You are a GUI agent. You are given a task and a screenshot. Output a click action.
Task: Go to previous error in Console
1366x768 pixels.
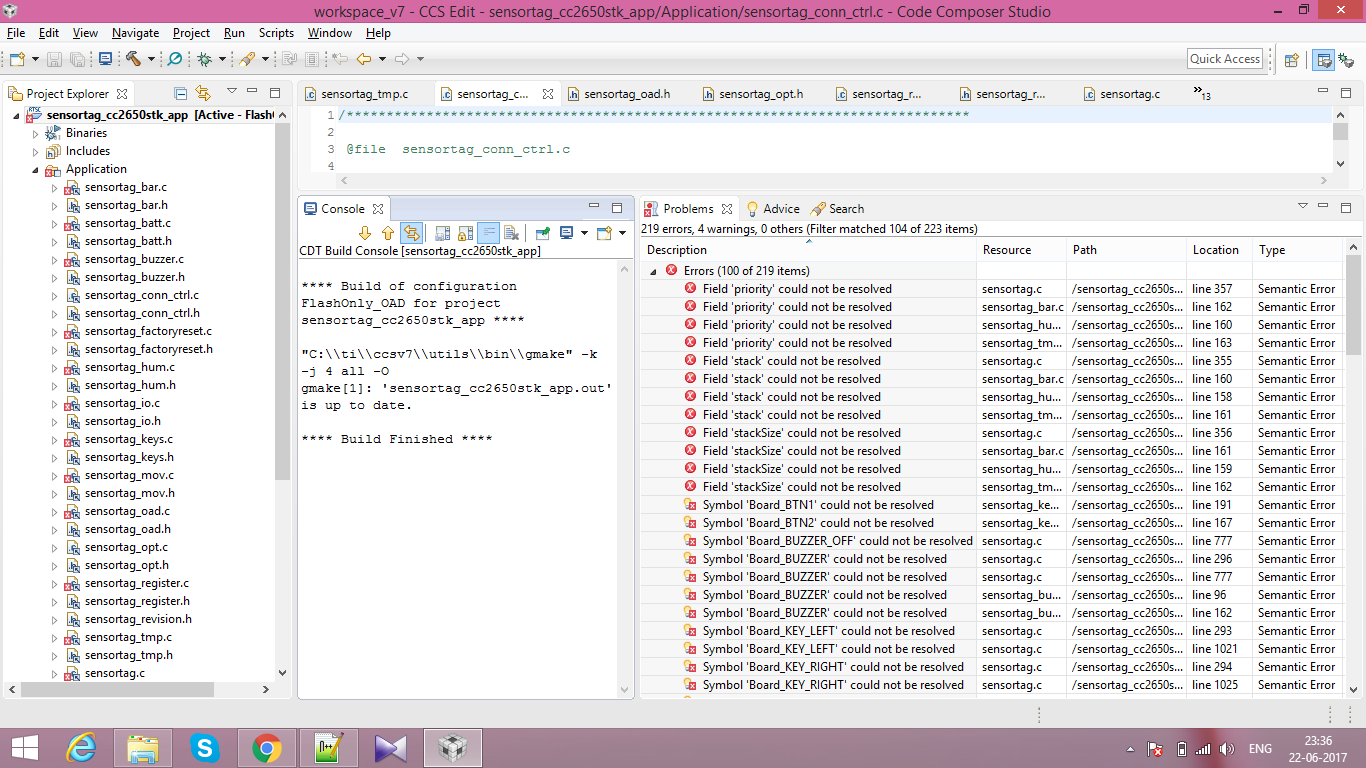[388, 233]
